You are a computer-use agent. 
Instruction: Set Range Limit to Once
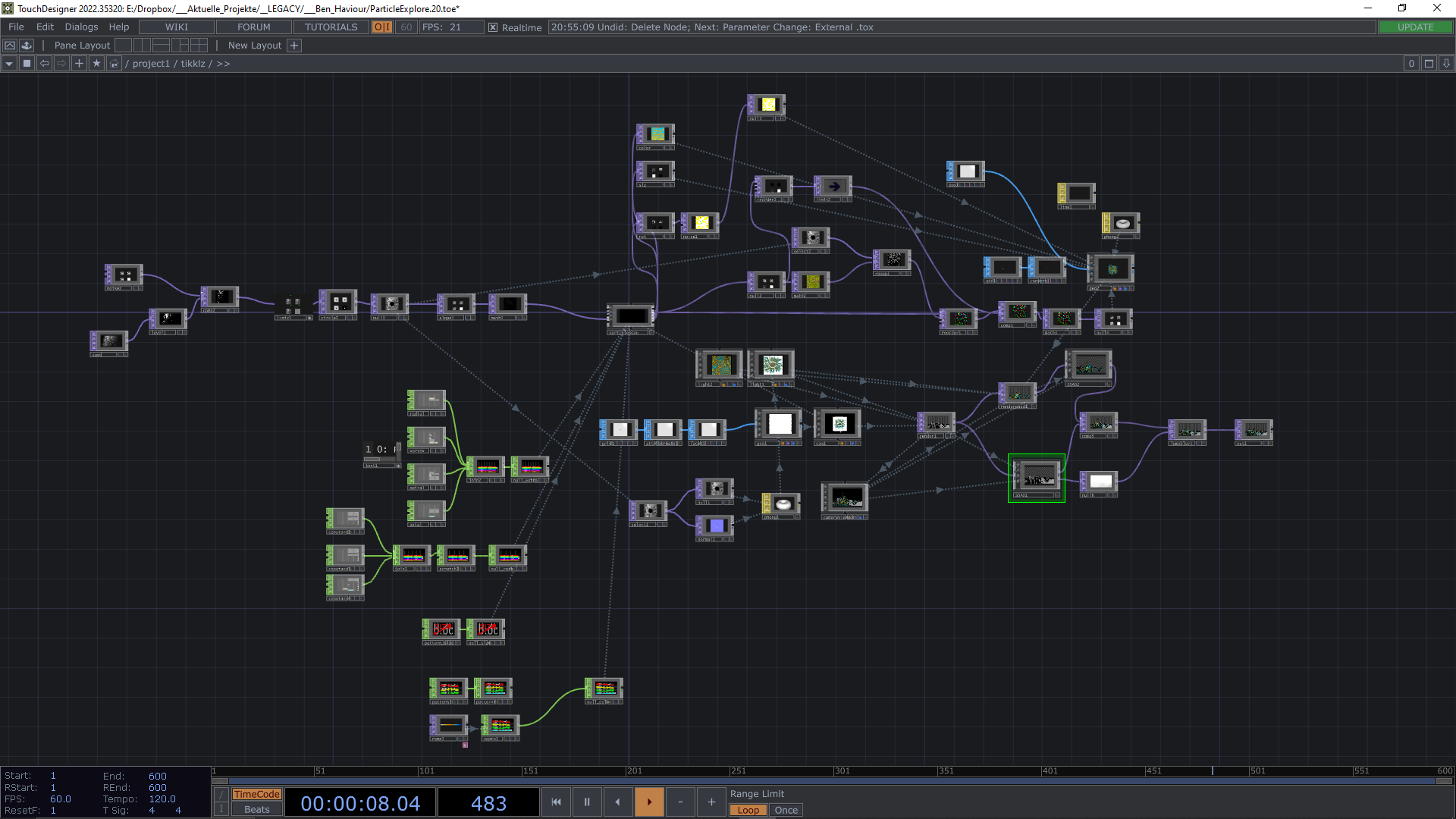(786, 810)
